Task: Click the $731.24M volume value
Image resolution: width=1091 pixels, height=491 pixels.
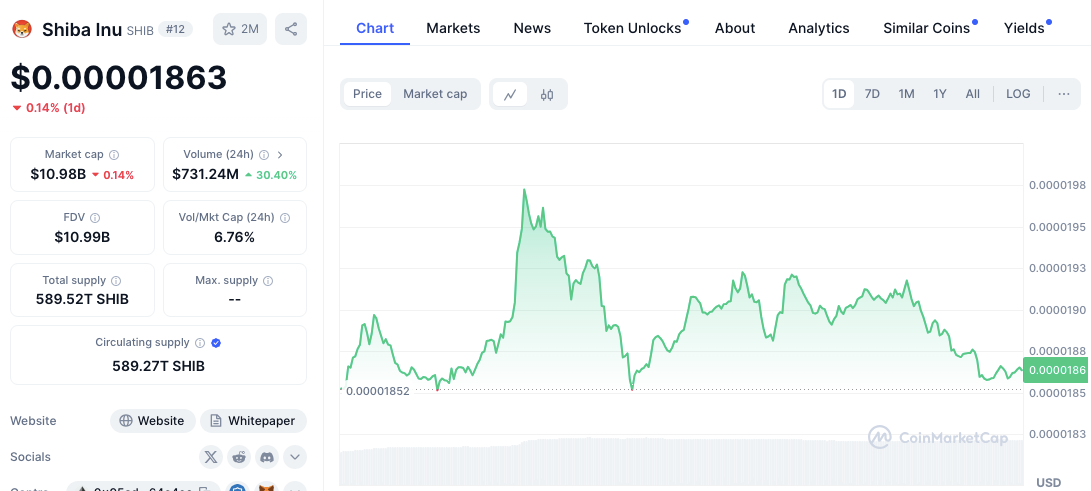Action: (x=205, y=175)
